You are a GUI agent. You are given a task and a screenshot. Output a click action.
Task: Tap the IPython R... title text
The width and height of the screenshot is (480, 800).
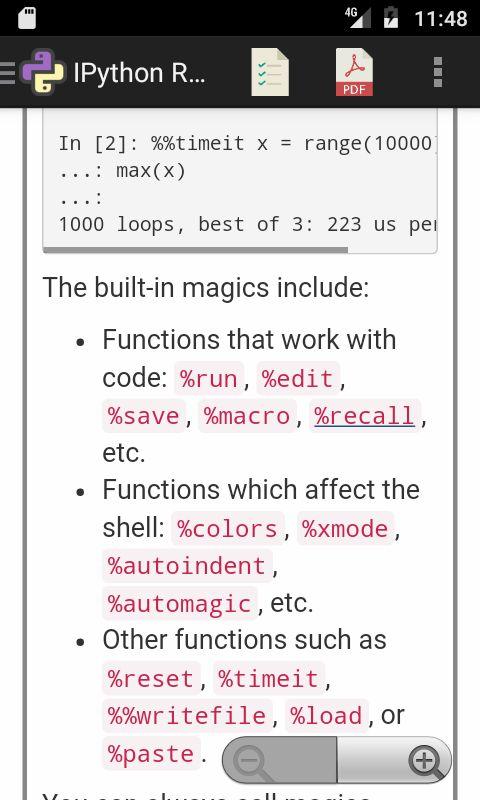coord(139,73)
